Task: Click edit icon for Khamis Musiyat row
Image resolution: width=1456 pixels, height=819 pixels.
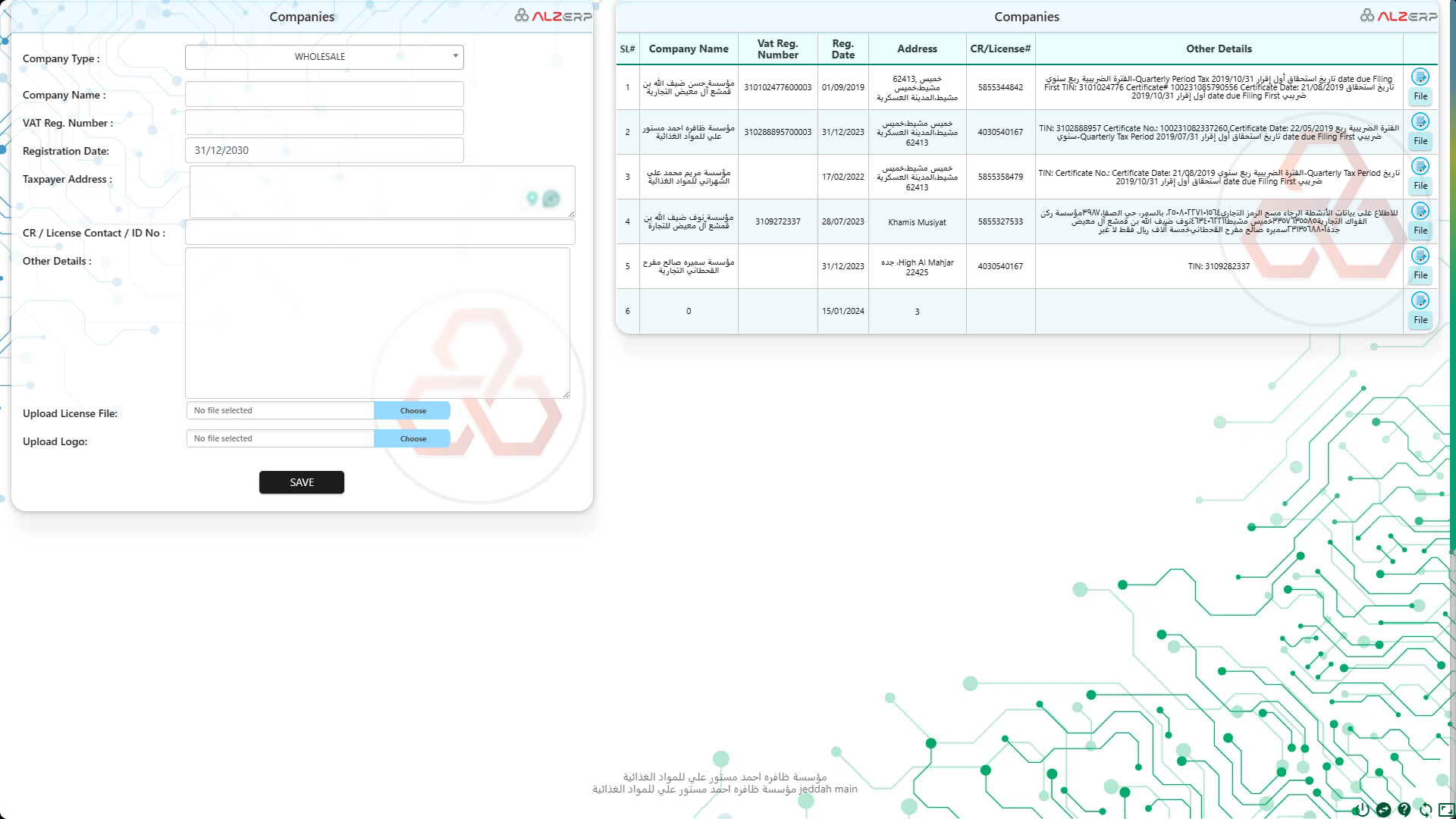Action: (1420, 212)
